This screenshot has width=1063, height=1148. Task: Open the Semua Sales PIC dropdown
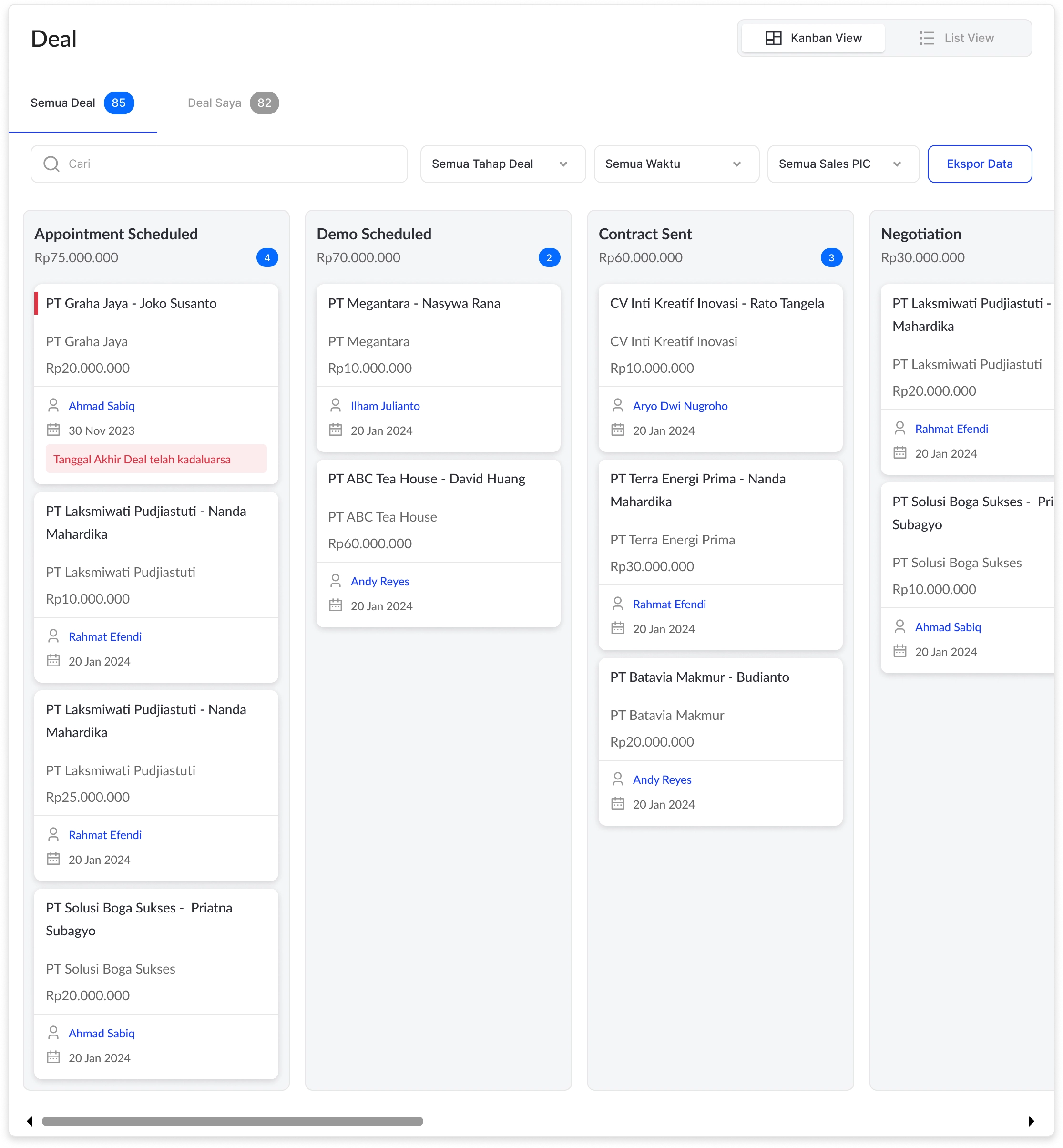click(843, 164)
